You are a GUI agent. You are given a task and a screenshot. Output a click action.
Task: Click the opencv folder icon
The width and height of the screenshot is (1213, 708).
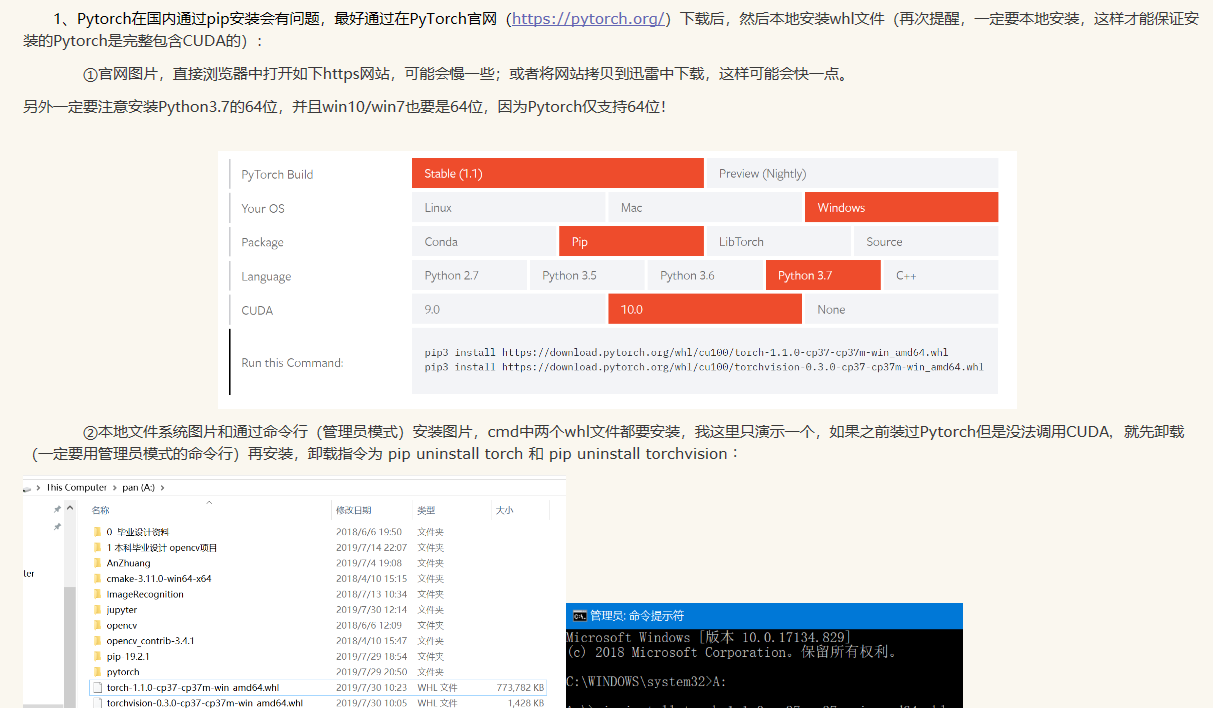click(x=99, y=625)
